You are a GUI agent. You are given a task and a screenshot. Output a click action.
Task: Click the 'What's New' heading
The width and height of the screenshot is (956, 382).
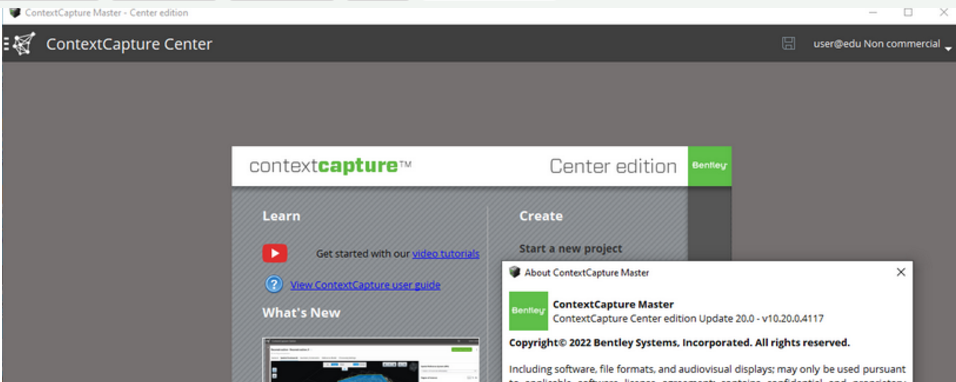pyautogui.click(x=301, y=313)
